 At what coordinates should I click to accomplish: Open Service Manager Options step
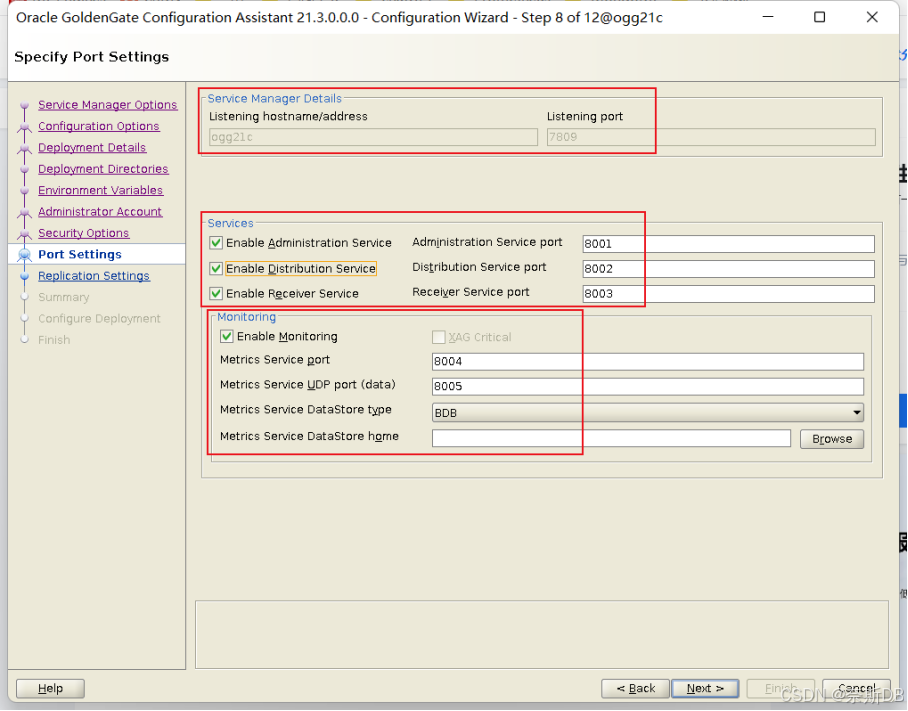108,105
